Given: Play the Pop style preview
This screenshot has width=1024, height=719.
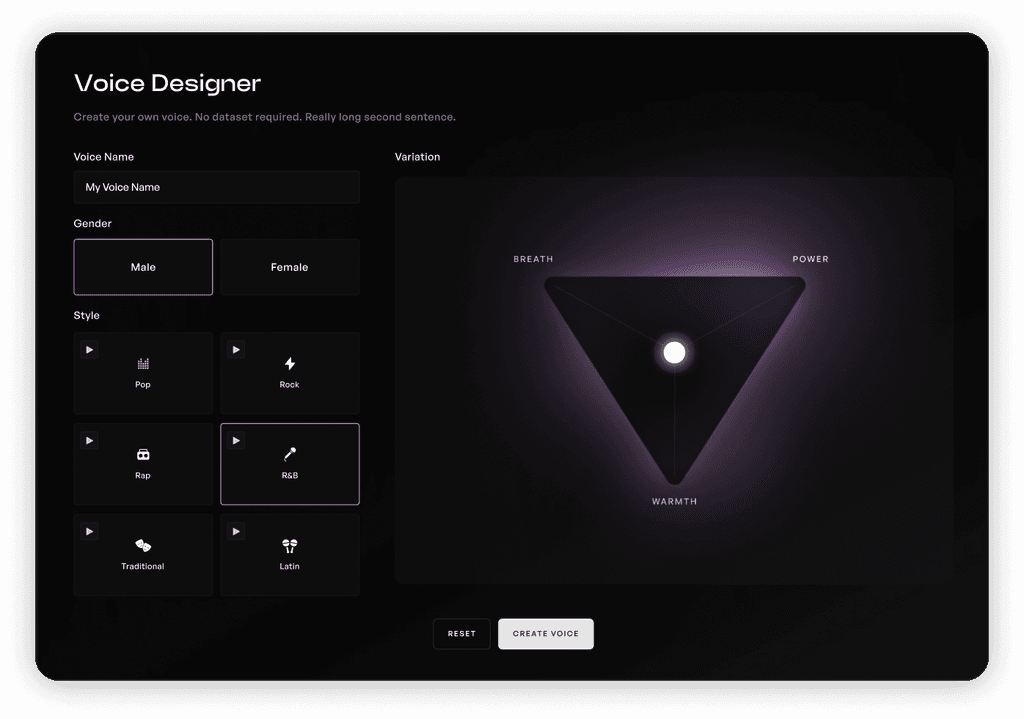Looking at the screenshot, I should (x=89, y=349).
